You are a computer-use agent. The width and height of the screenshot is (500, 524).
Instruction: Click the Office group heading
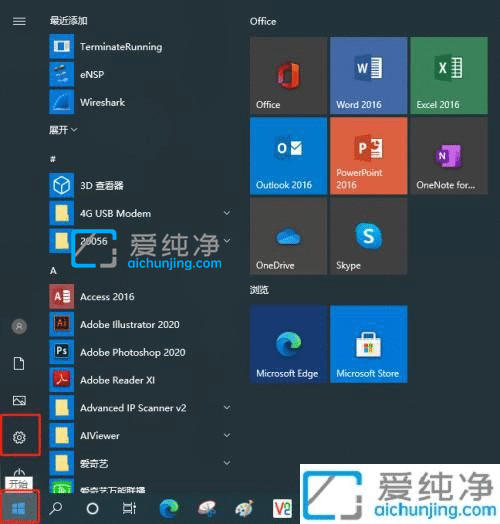coord(263,21)
